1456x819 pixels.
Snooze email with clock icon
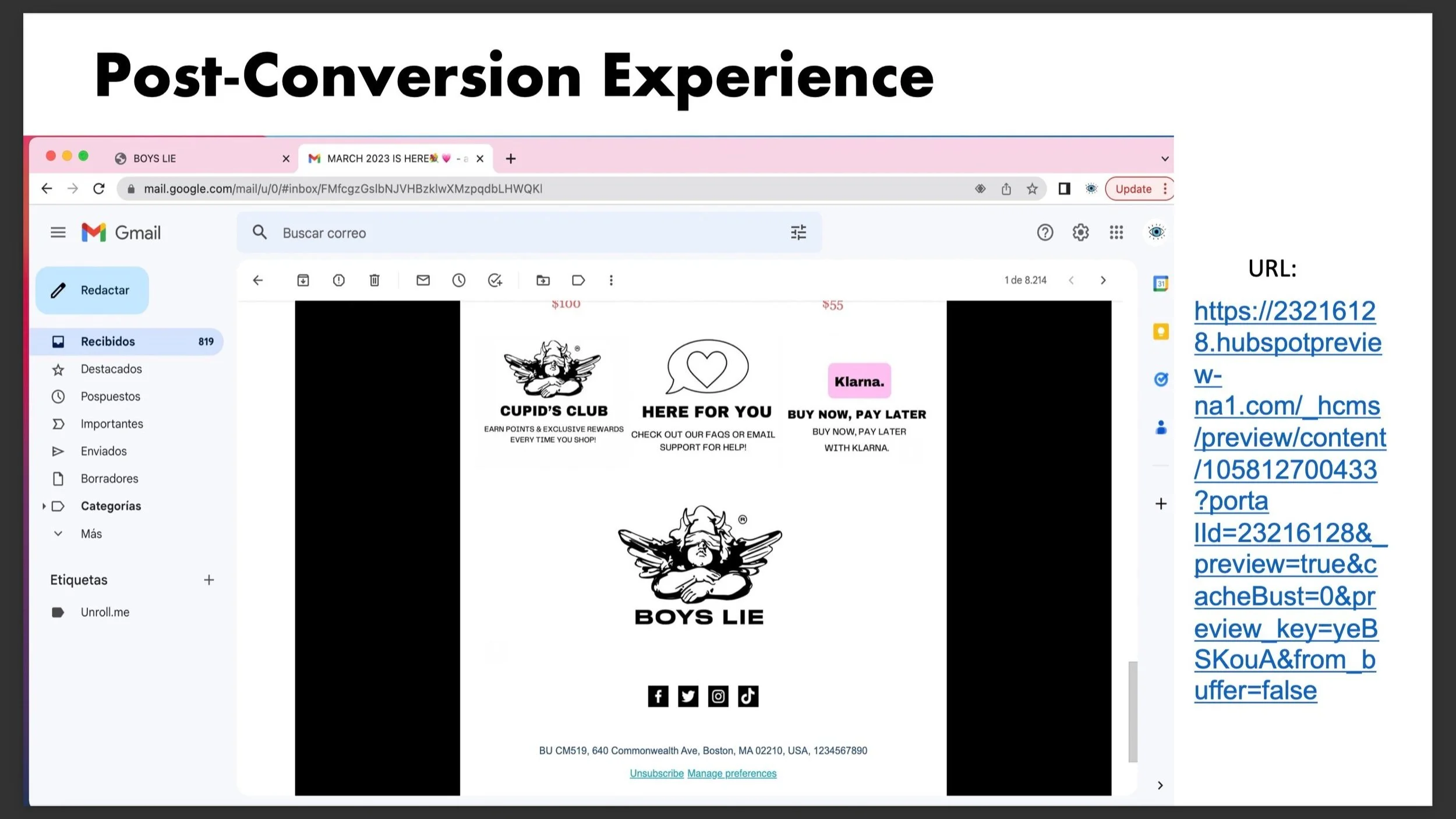tap(459, 280)
